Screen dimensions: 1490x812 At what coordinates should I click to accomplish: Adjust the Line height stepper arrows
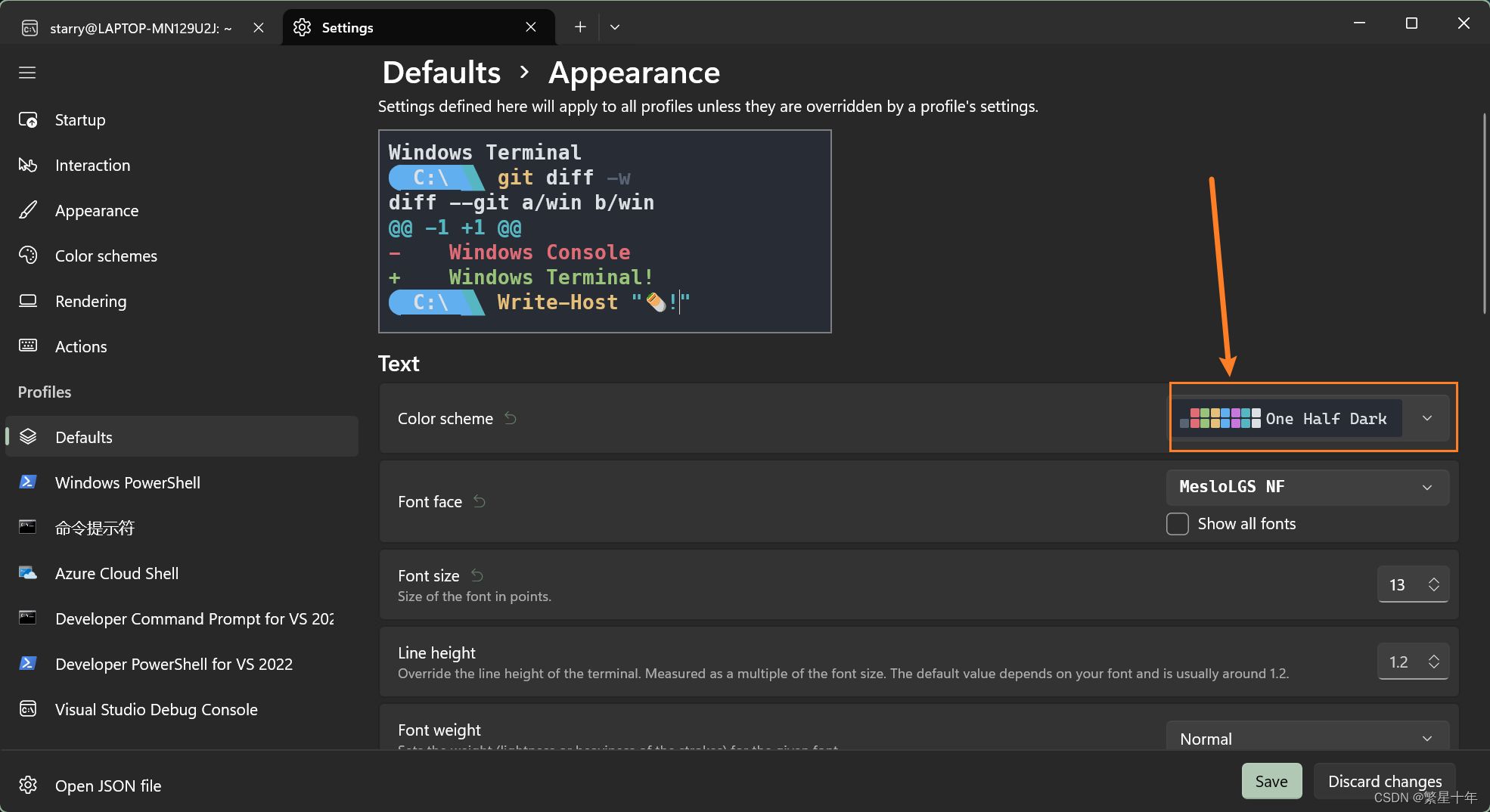1433,662
